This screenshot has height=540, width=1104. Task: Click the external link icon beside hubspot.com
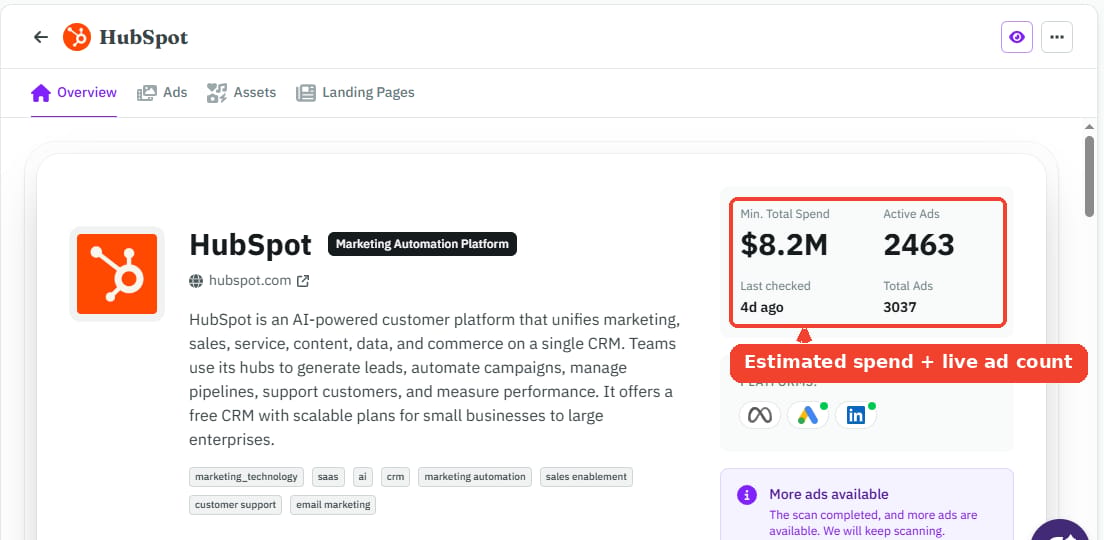[303, 281]
